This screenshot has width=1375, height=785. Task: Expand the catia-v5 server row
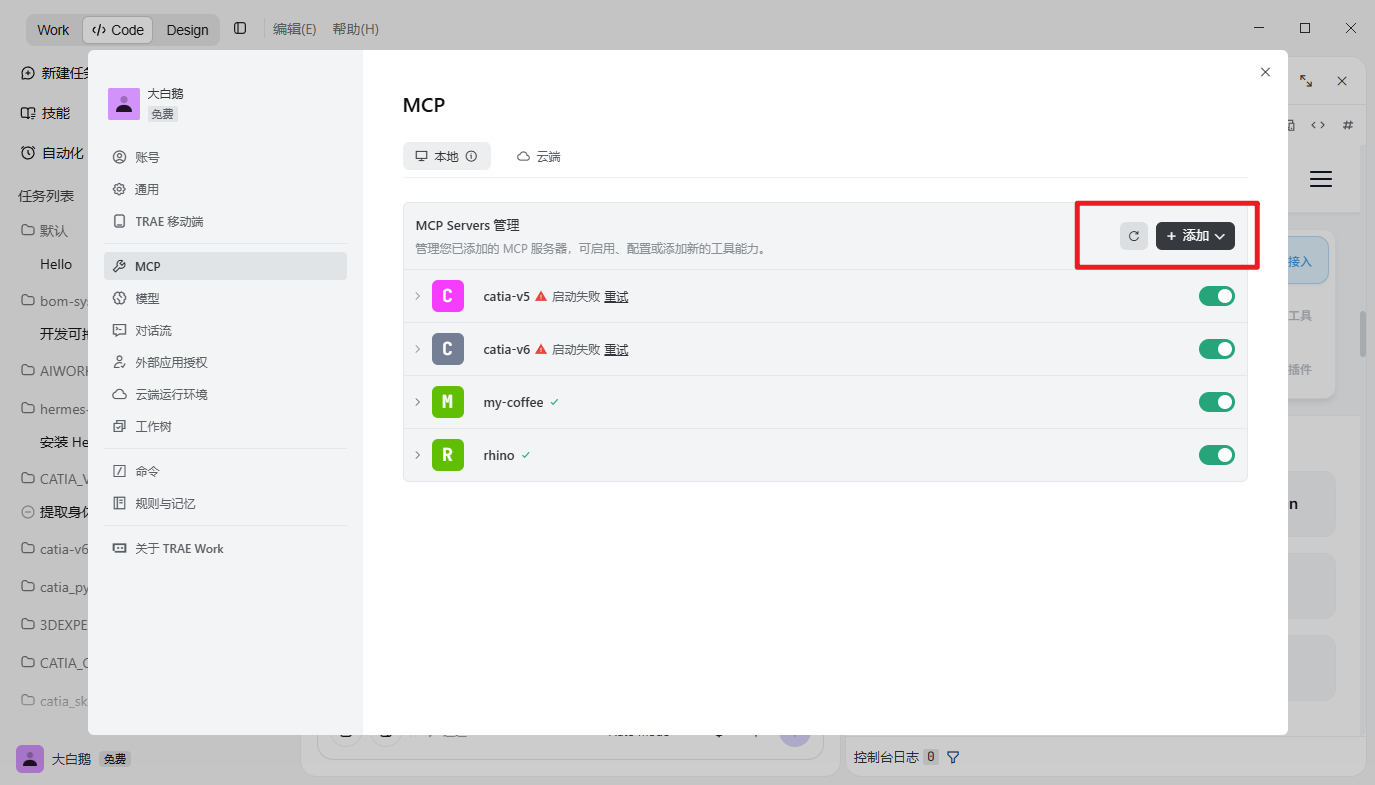(418, 296)
